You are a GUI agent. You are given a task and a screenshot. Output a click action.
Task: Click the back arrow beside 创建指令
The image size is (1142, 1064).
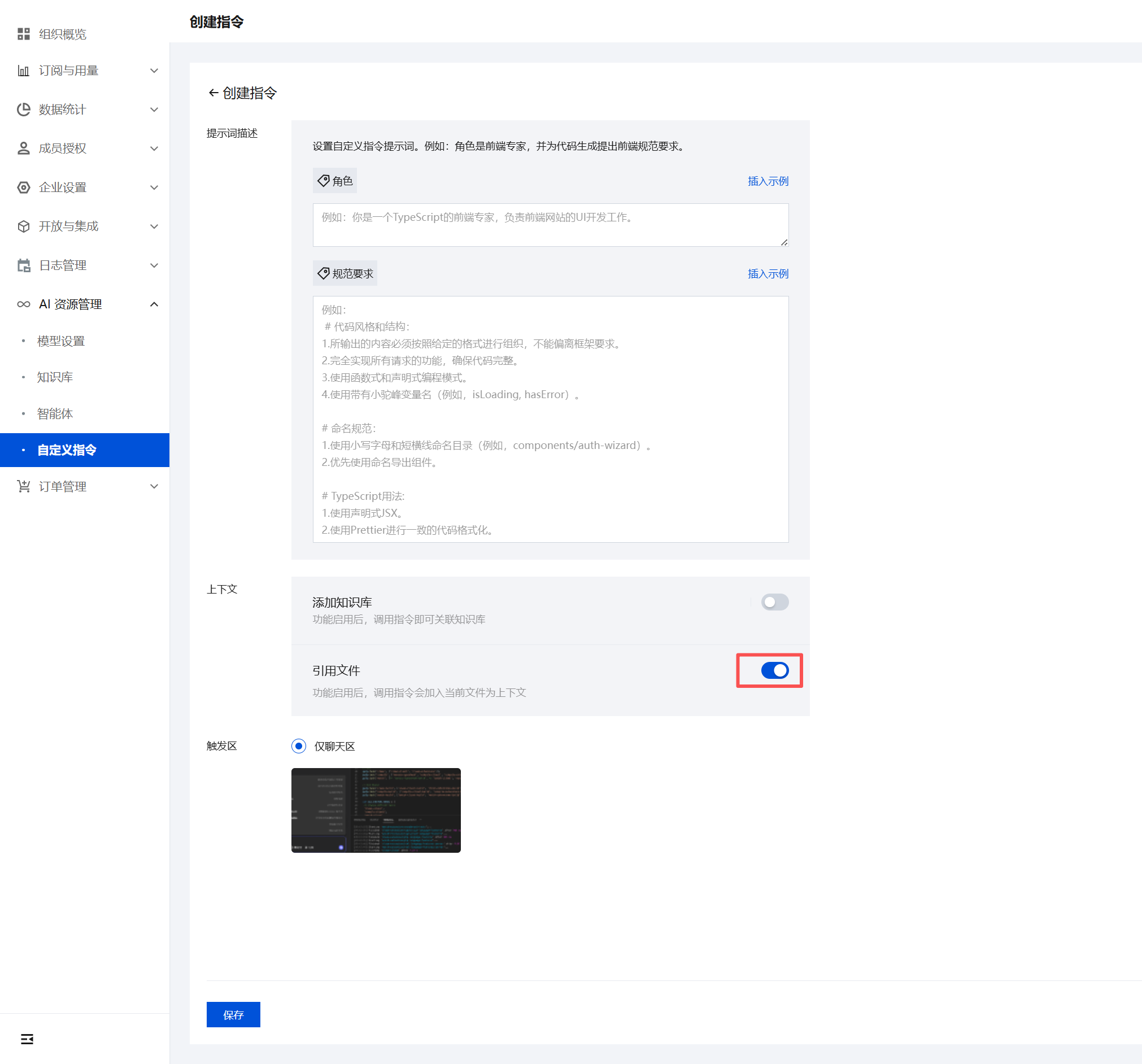click(213, 93)
